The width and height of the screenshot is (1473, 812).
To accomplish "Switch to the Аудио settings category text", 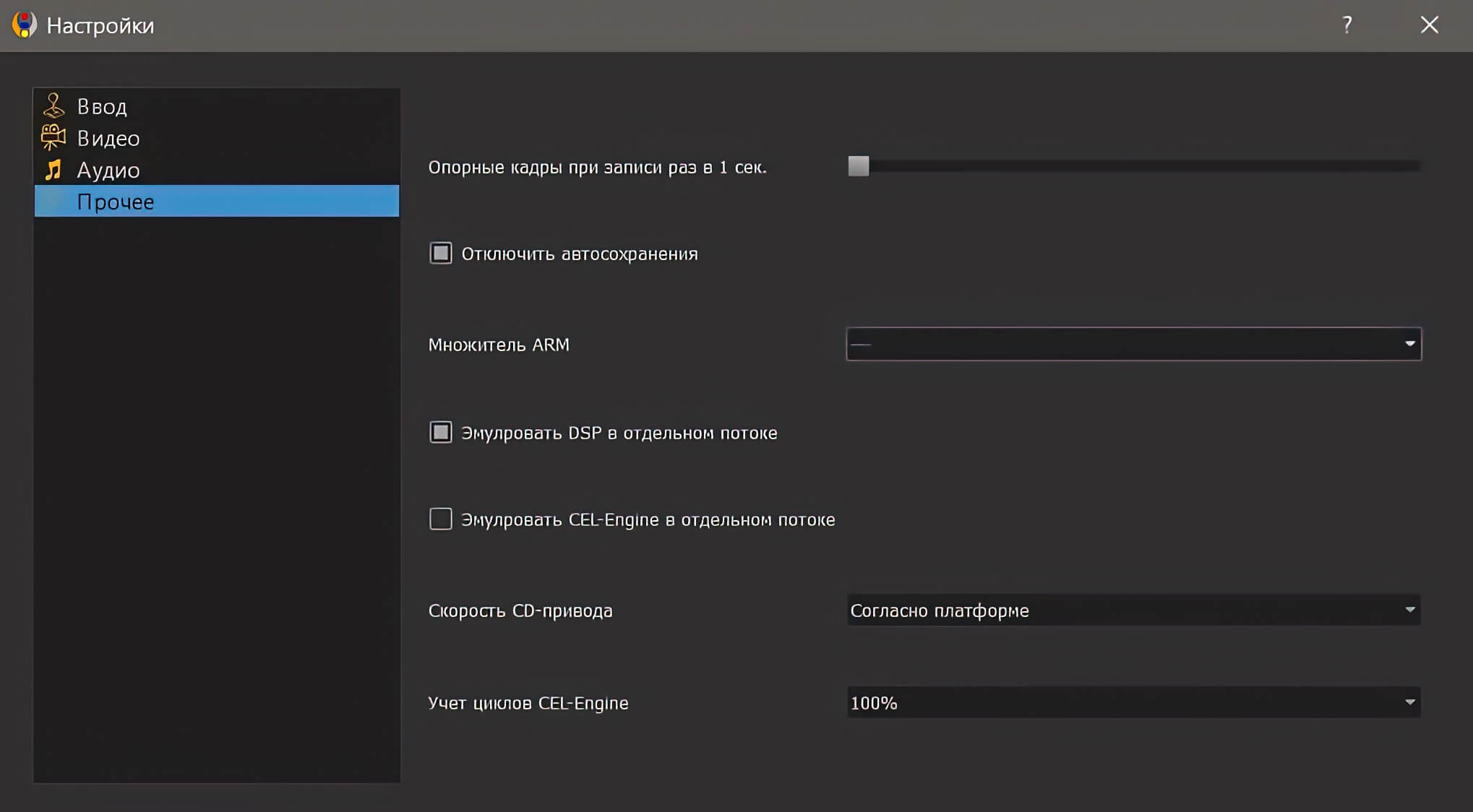I will point(108,170).
